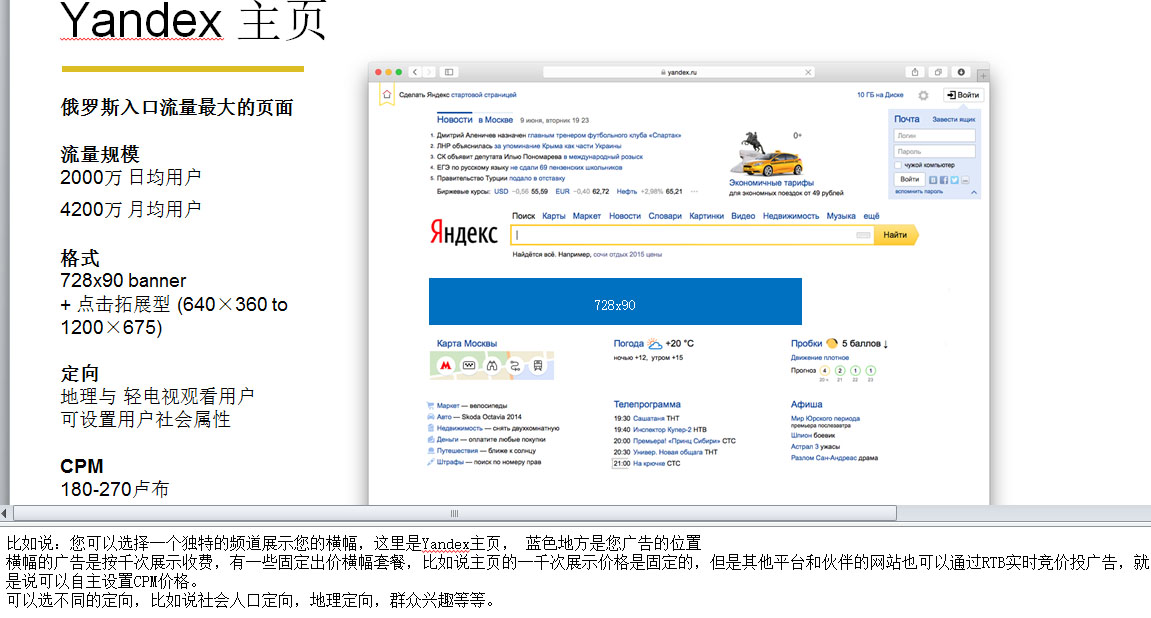Image resolution: width=1151 pixels, height=618 pixels.
Task: Collapse the mail panel with chevron arrow
Action: [974, 192]
